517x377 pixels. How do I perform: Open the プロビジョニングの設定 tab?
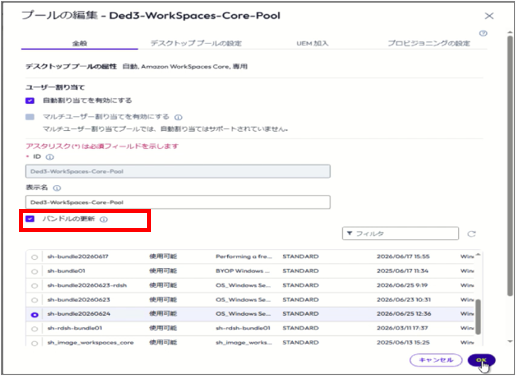(429, 43)
